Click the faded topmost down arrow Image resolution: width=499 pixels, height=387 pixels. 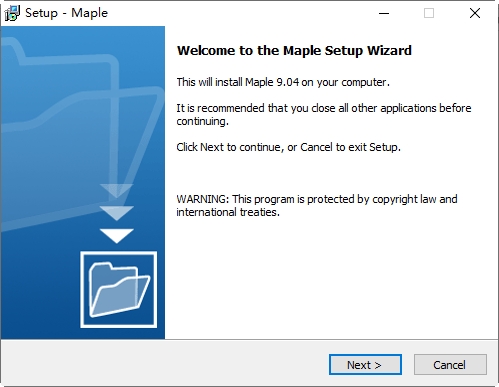(117, 191)
